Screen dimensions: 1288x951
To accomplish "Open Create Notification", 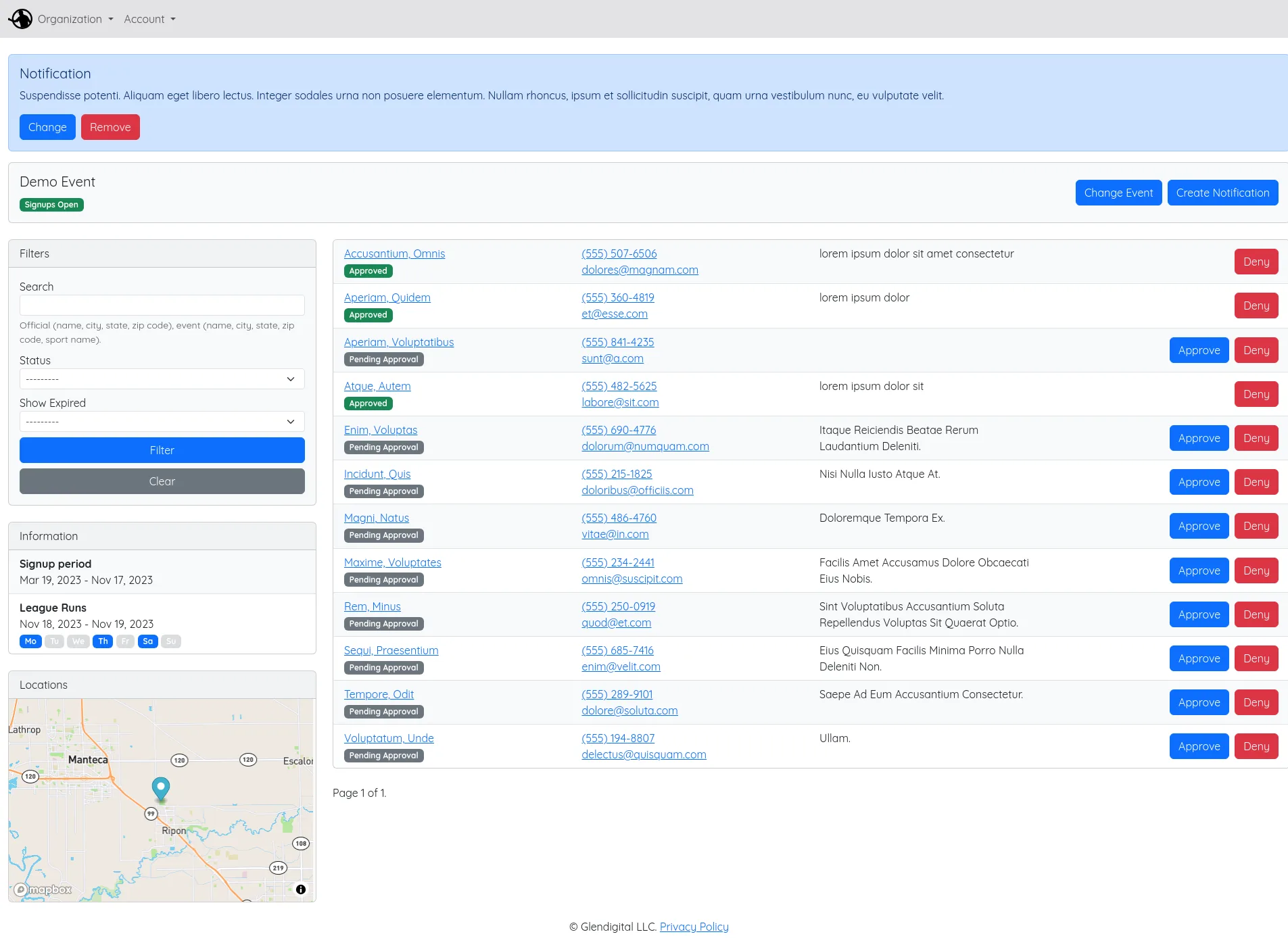I will pyautogui.click(x=1222, y=193).
